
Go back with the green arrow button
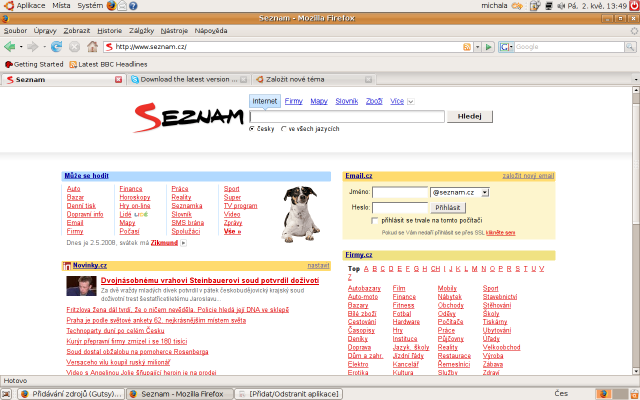pyautogui.click(x=9, y=47)
